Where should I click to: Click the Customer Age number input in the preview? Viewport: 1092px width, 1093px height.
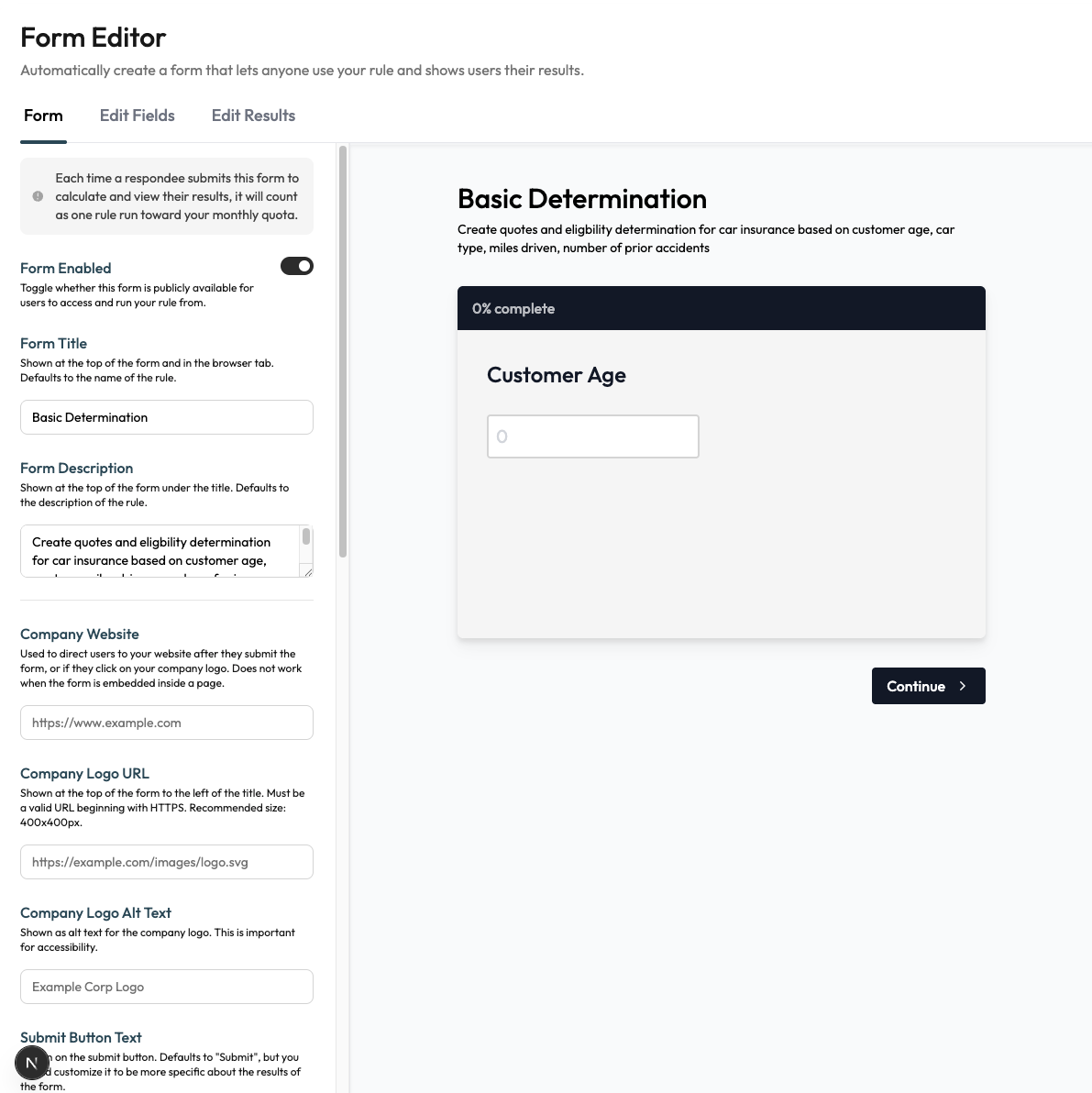coord(592,436)
